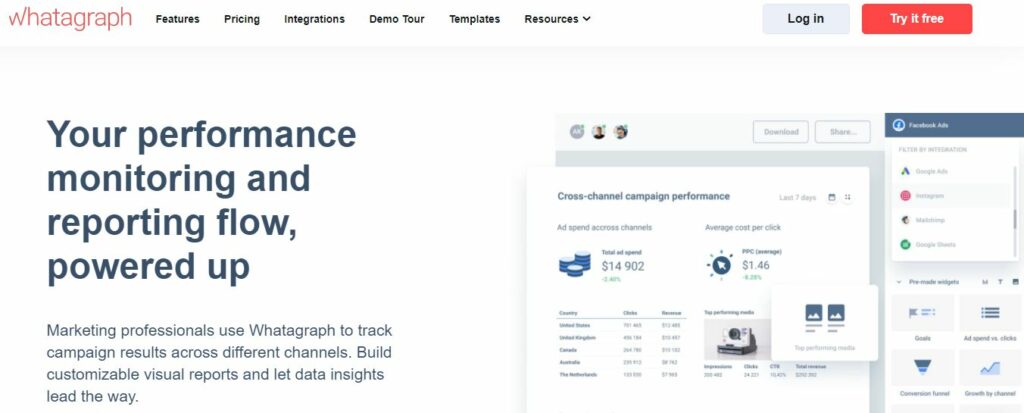1024x413 pixels.
Task: Click the image icon beside Pre-made widgets
Action: tap(1015, 282)
